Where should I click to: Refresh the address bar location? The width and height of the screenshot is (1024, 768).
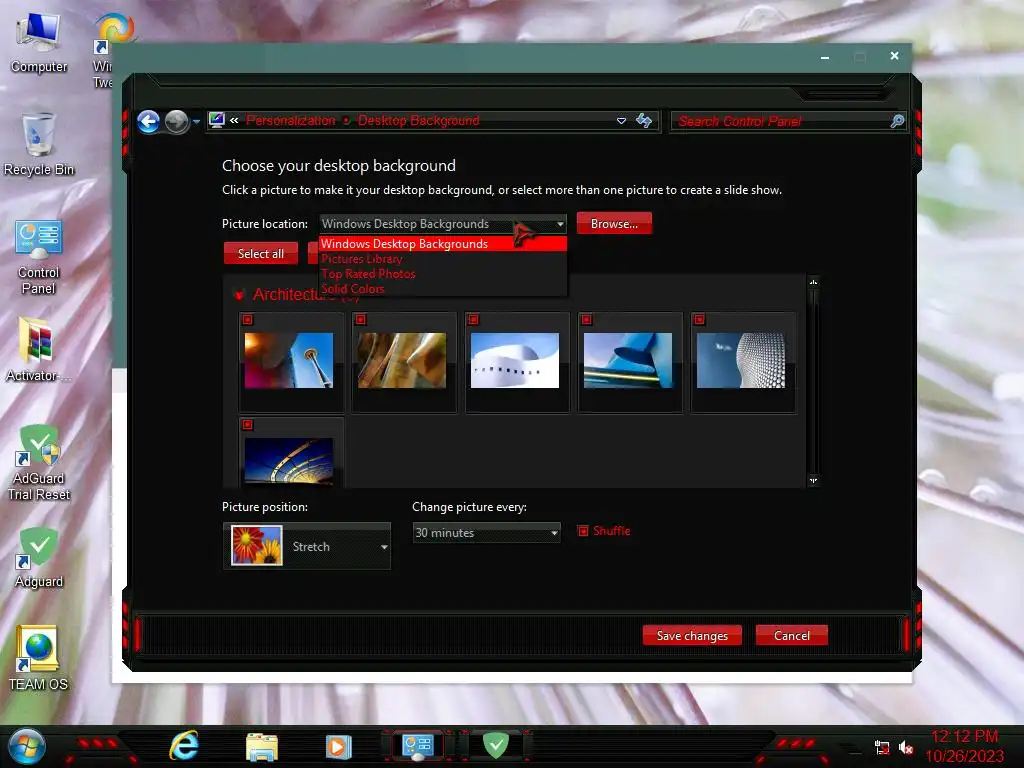[644, 121]
